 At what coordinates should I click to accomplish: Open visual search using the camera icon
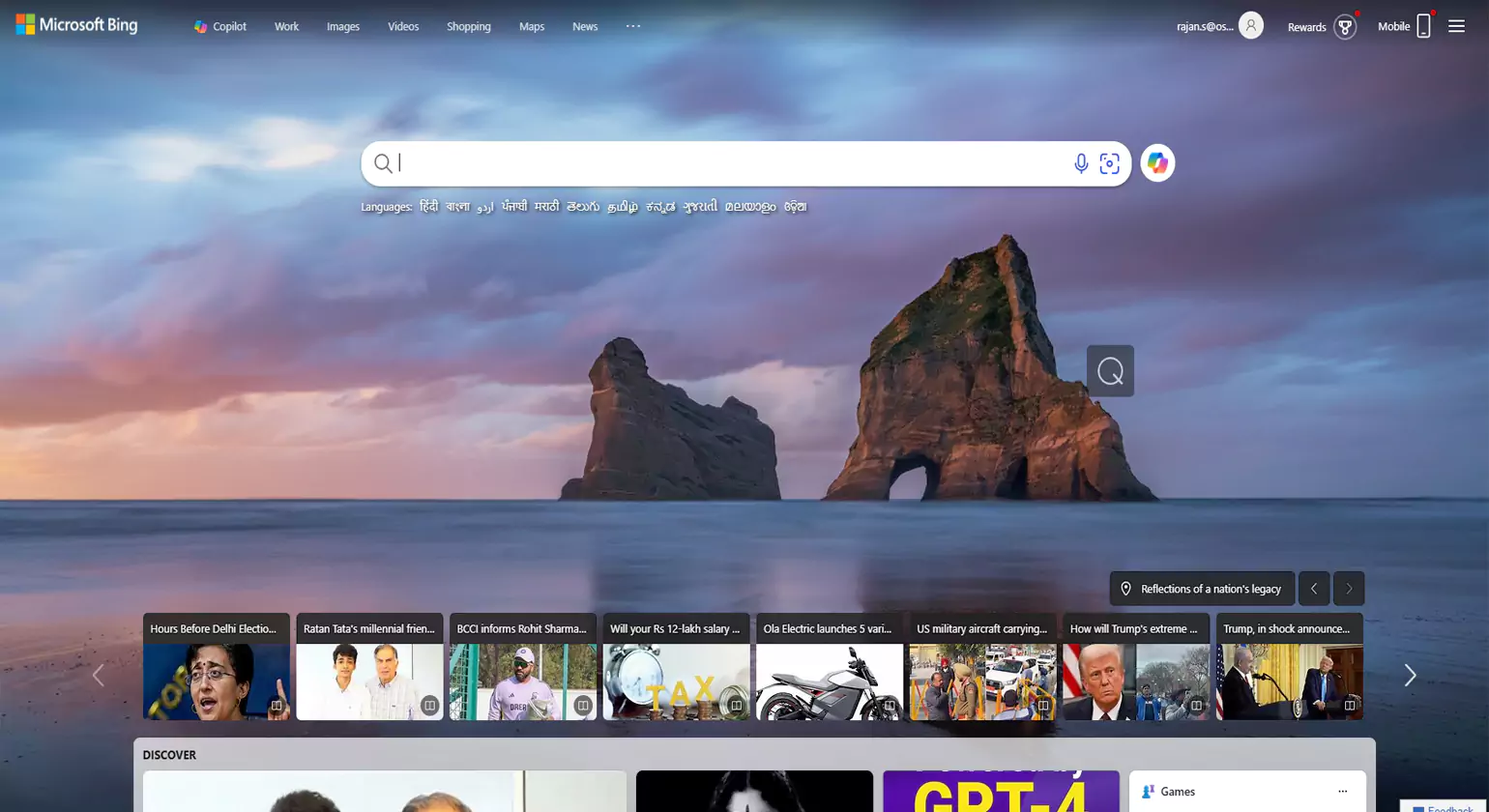pyautogui.click(x=1109, y=162)
